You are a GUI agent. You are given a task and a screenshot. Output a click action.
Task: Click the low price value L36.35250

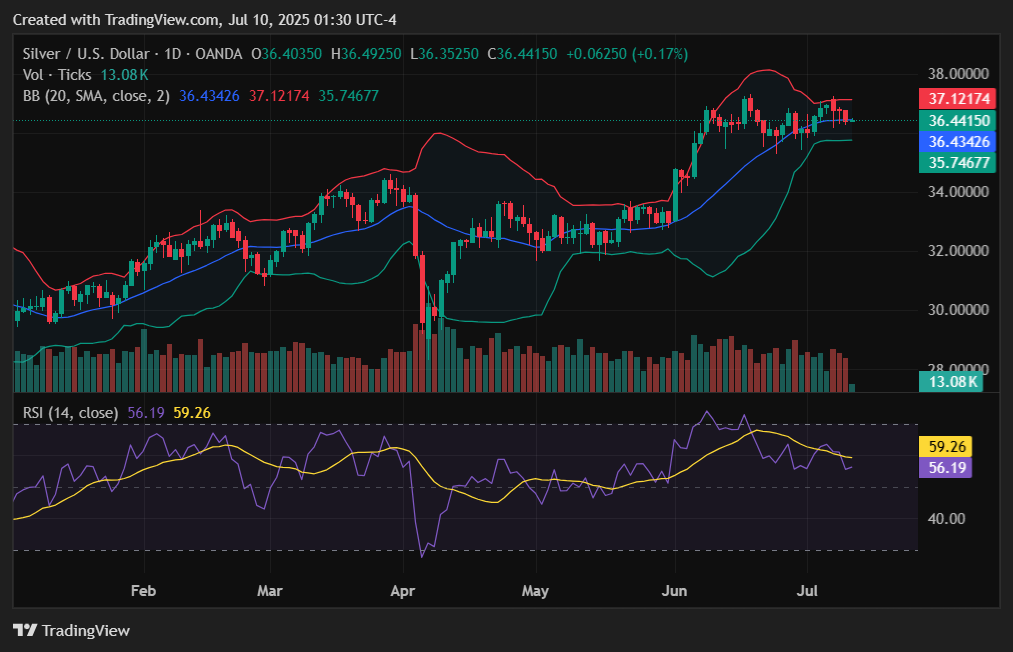pyautogui.click(x=444, y=54)
